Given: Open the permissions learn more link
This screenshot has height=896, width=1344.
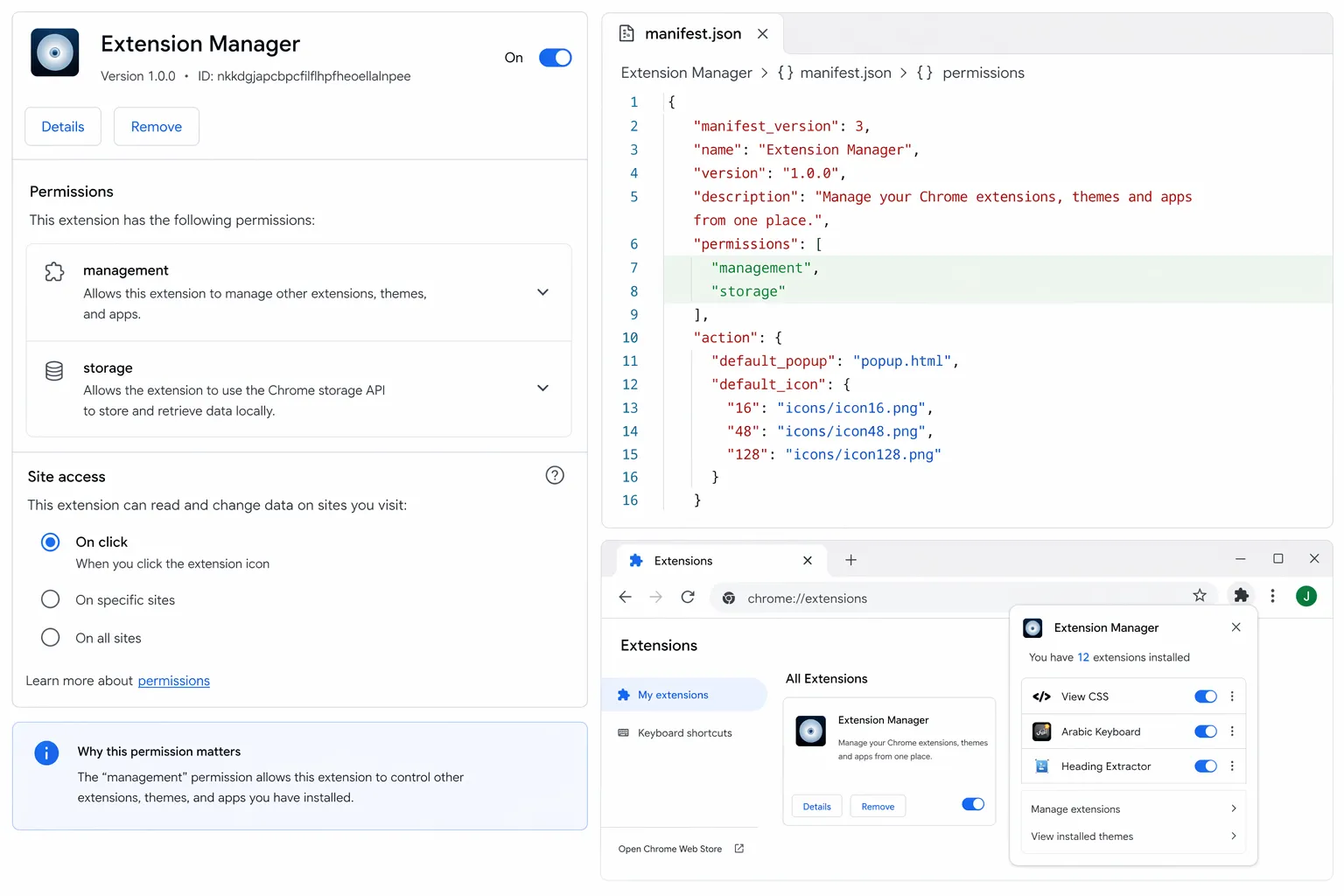Looking at the screenshot, I should [173, 681].
